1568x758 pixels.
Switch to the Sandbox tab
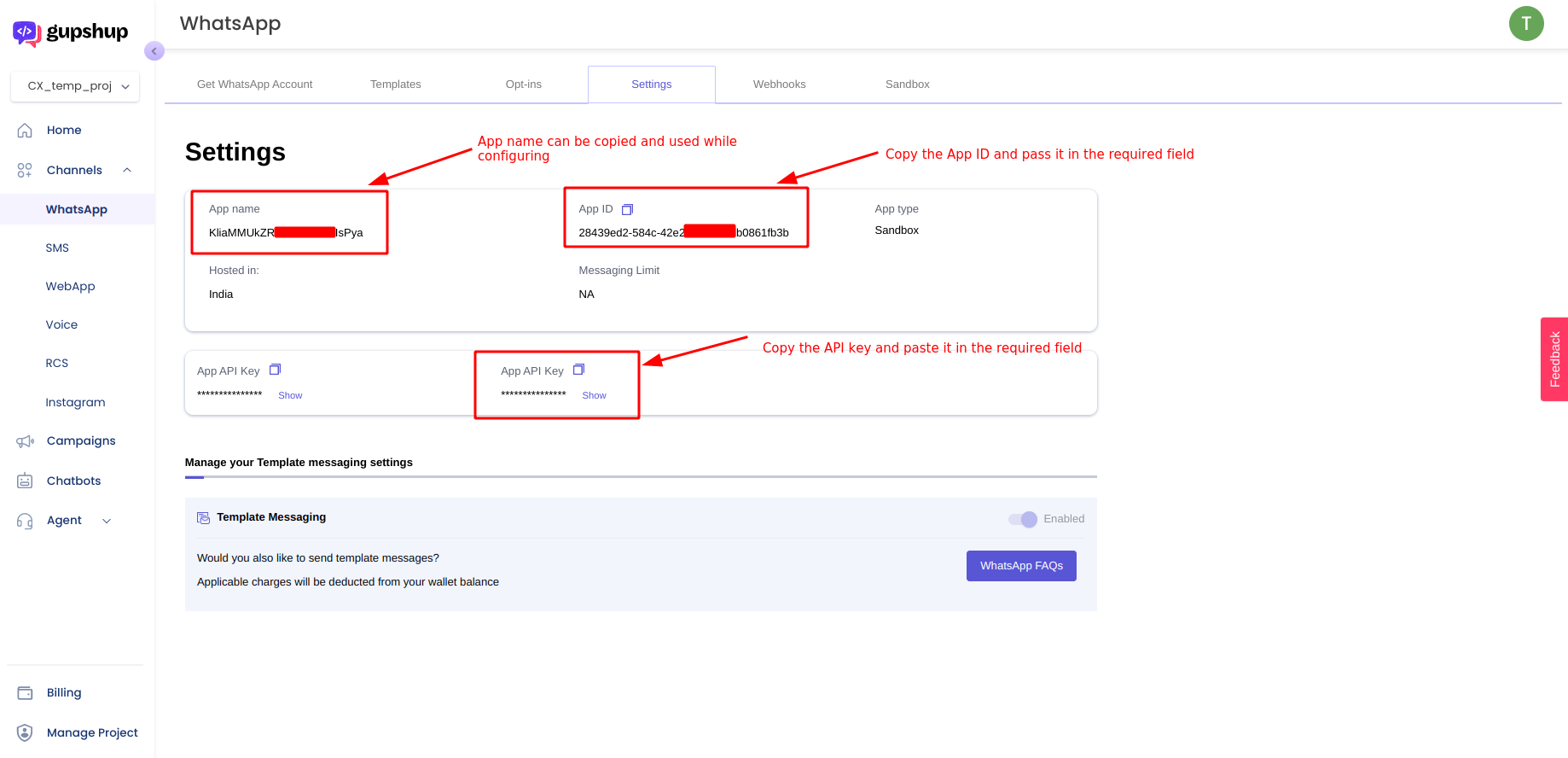(x=908, y=85)
